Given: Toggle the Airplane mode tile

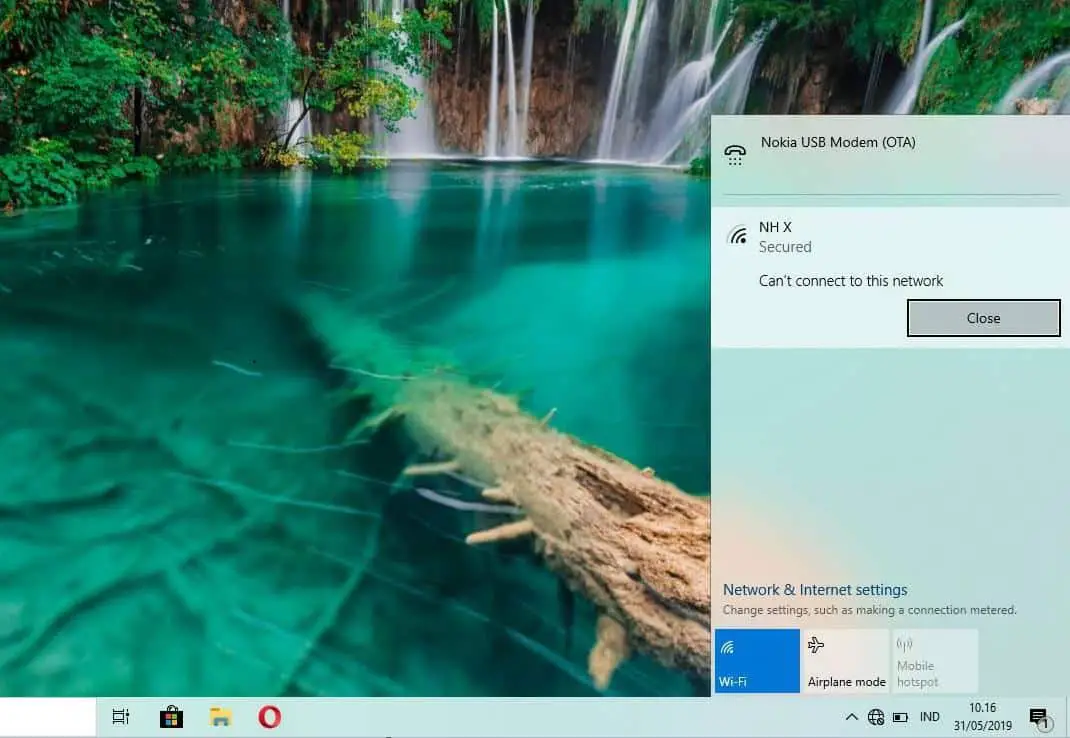Looking at the screenshot, I should coord(846,661).
